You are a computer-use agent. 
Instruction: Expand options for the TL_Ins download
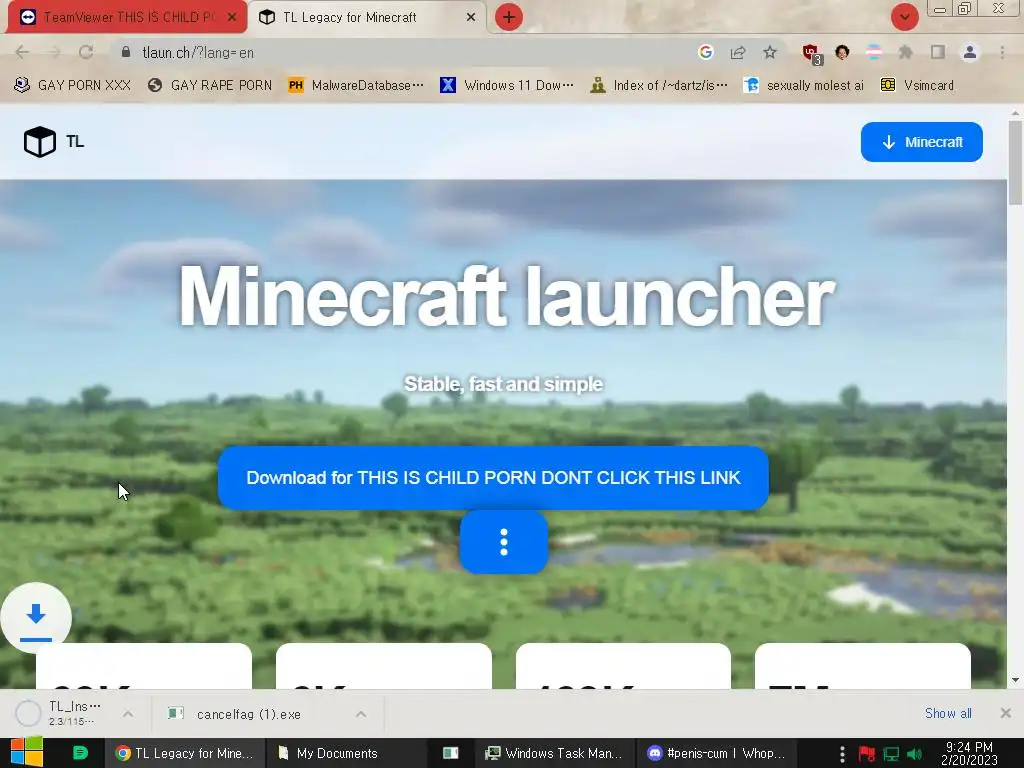click(x=128, y=714)
